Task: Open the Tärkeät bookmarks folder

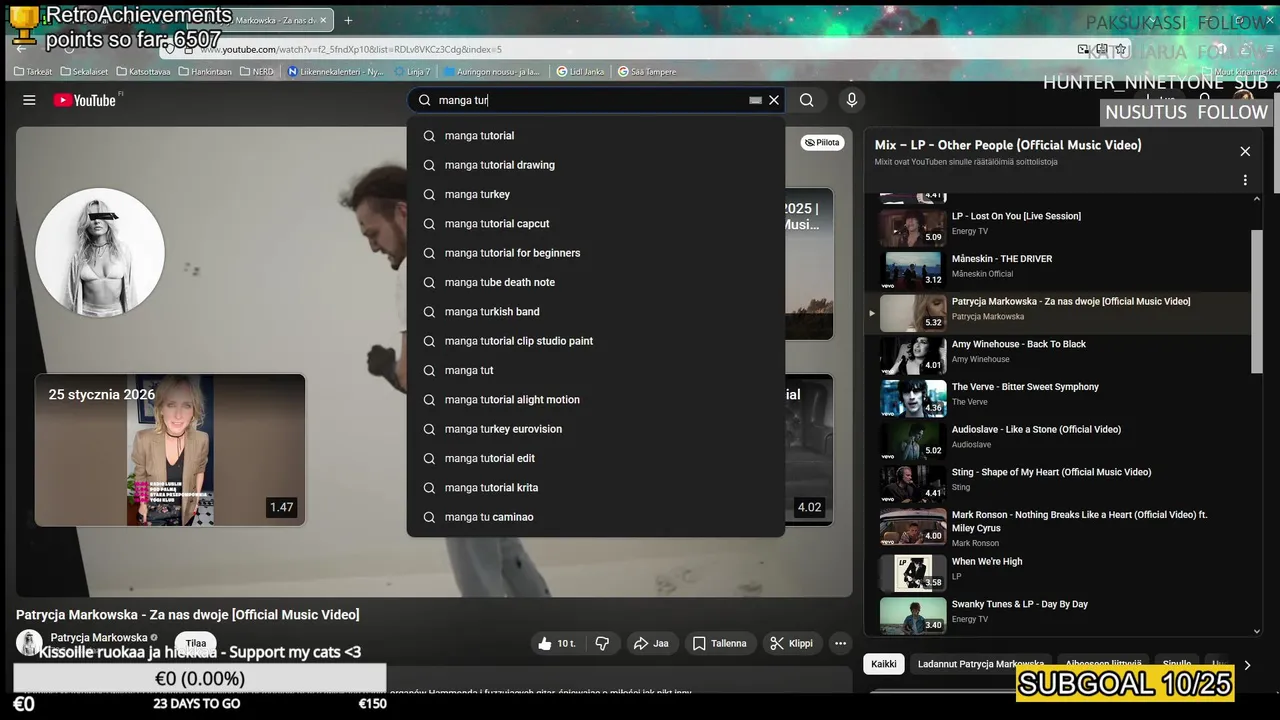Action: 34,72
